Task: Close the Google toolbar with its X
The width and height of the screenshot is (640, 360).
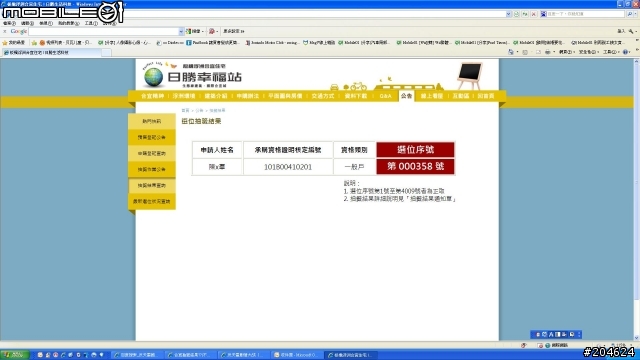Action: click(x=4, y=31)
